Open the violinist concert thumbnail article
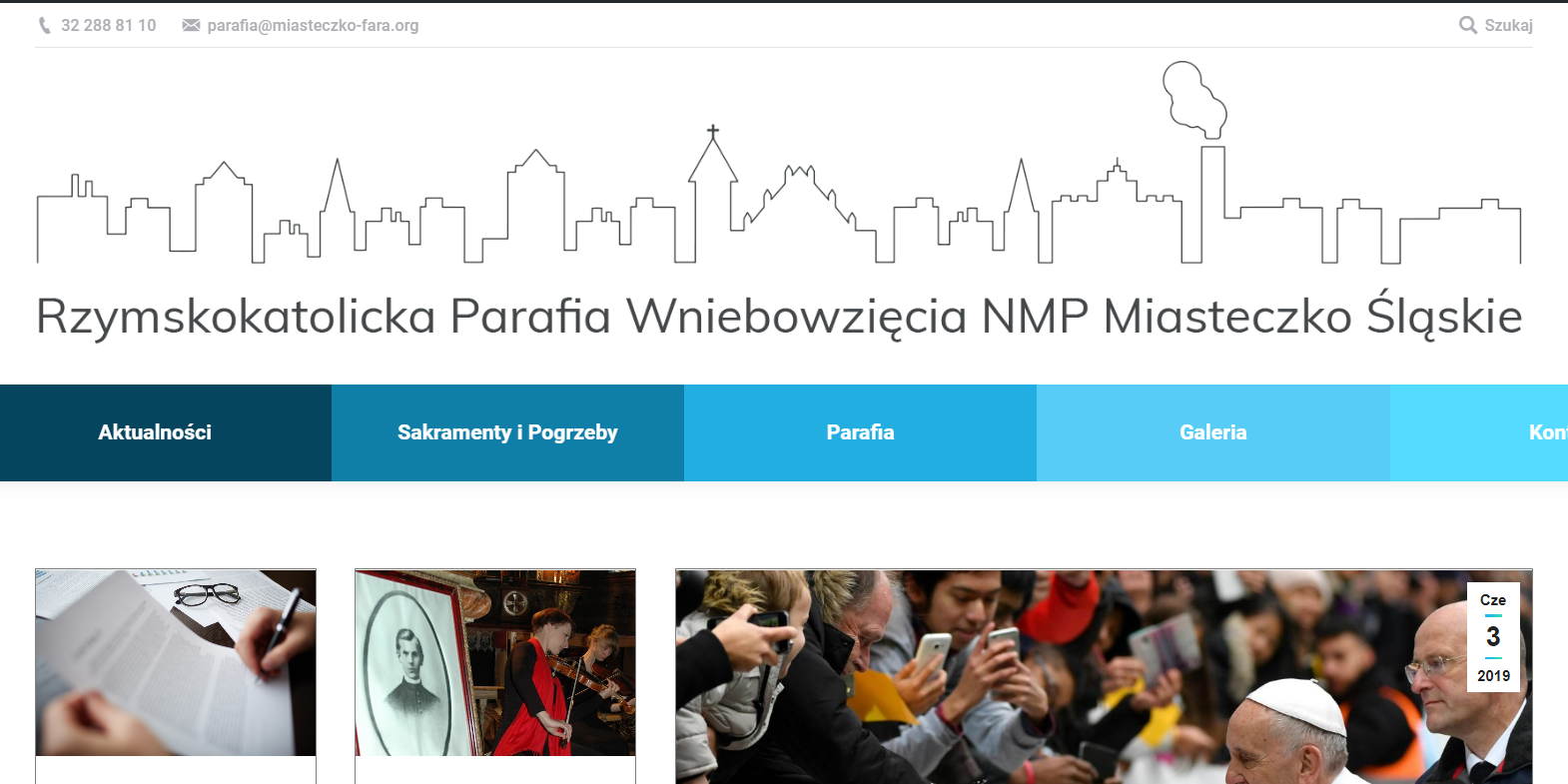 coord(495,663)
